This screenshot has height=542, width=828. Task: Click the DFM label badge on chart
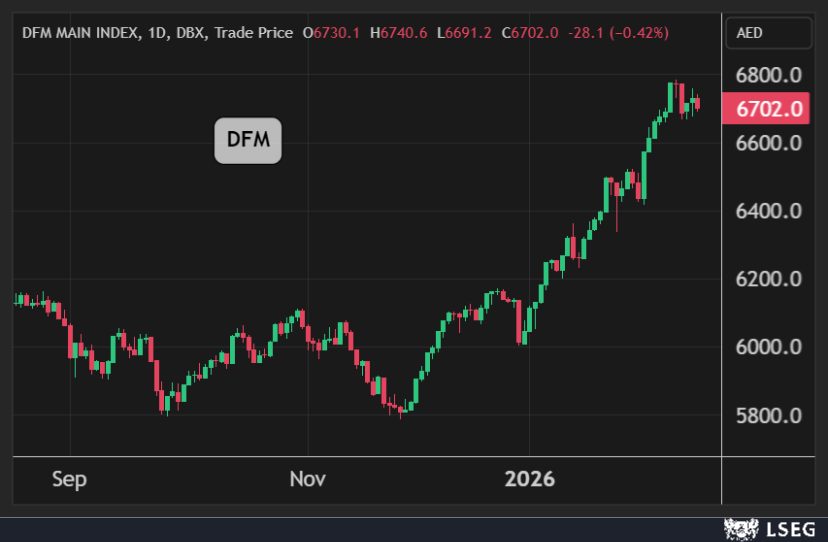(248, 140)
